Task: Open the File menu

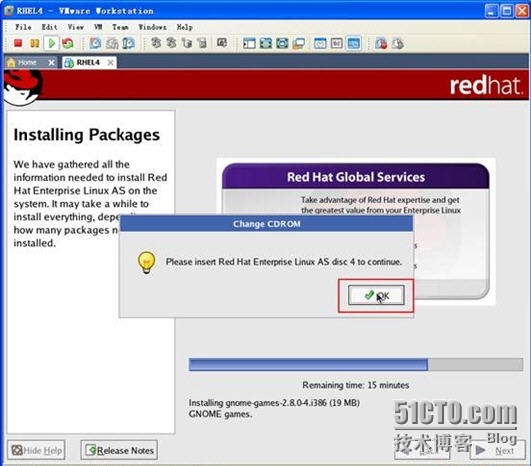Action: click(23, 27)
